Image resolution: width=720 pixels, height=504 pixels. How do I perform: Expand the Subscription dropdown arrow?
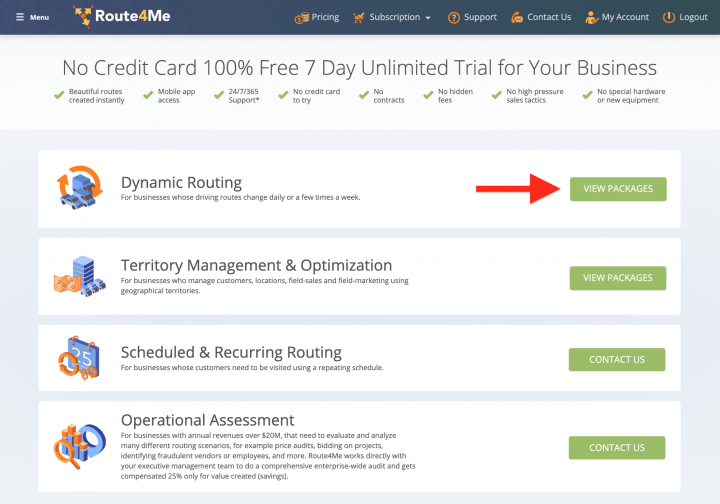click(x=428, y=18)
